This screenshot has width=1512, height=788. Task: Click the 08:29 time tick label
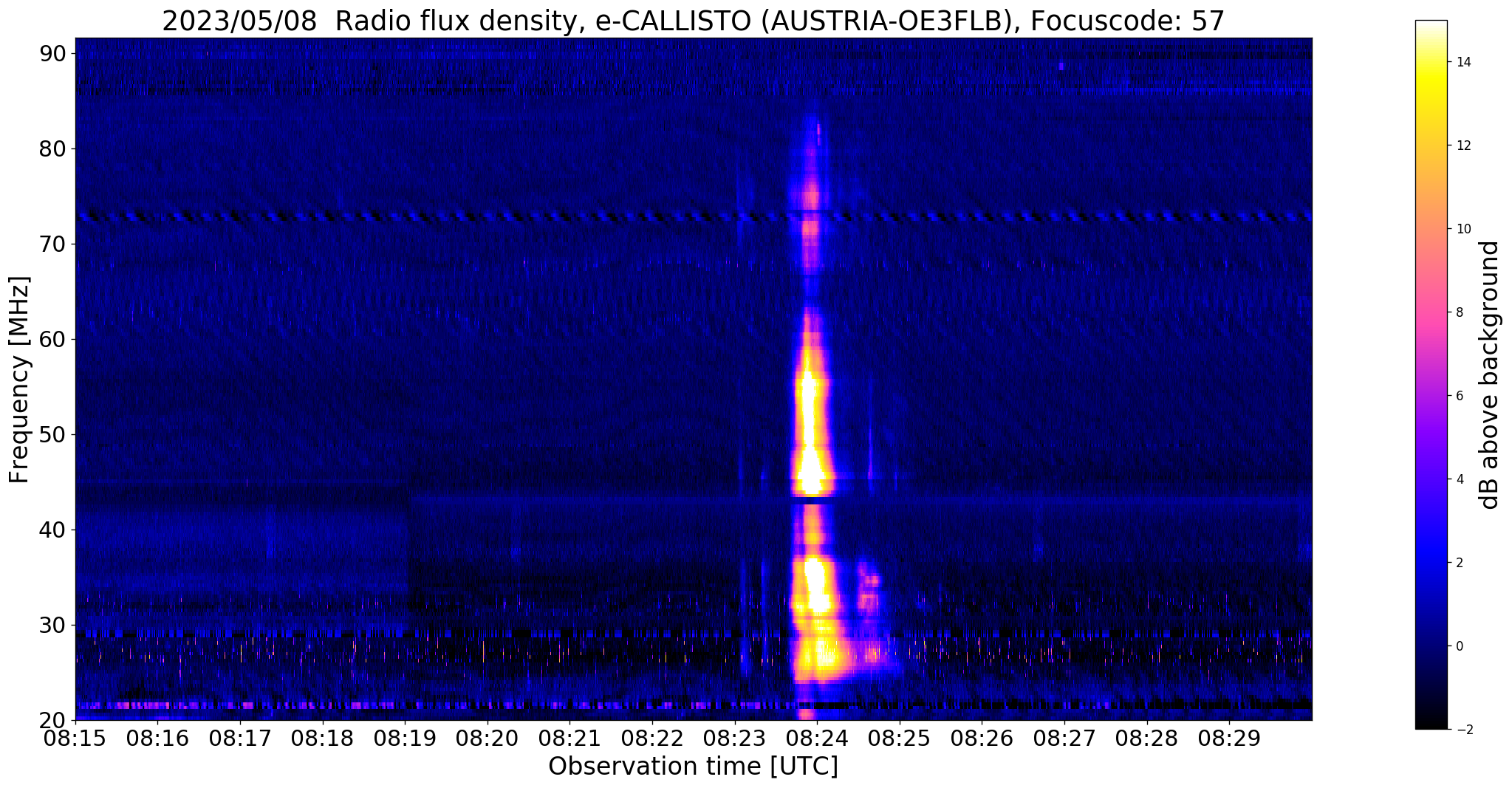point(1230,739)
